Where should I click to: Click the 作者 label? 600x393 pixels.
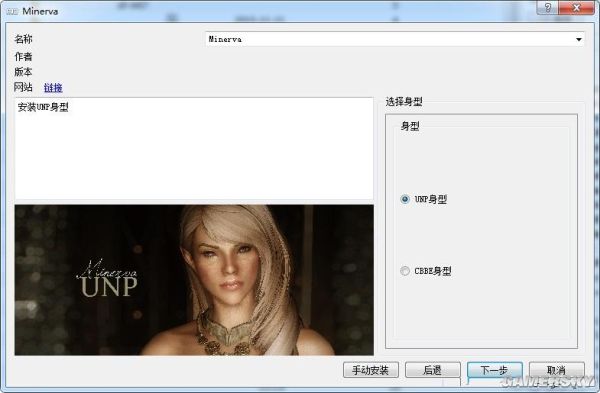pos(23,57)
